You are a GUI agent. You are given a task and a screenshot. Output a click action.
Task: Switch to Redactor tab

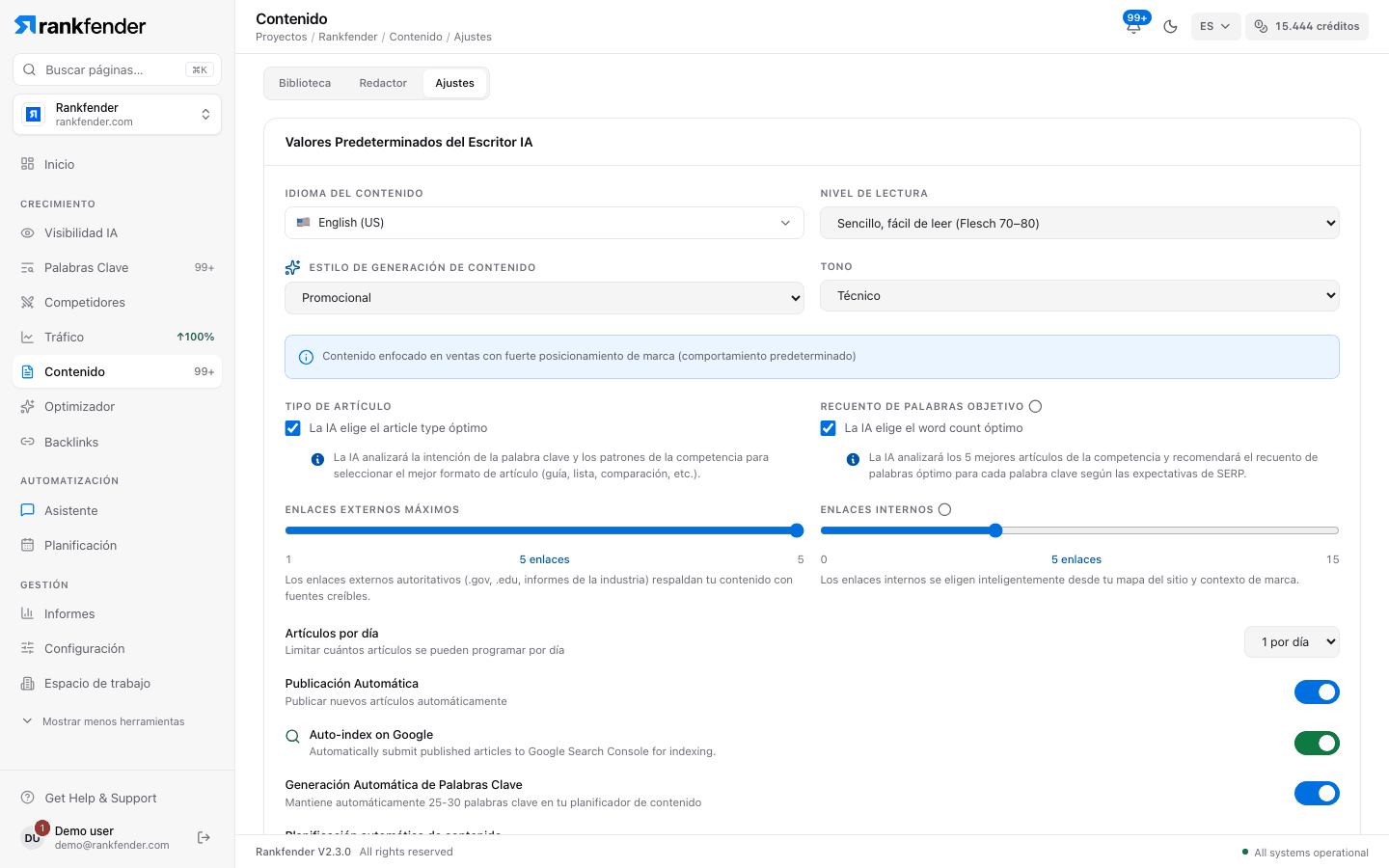tap(383, 83)
